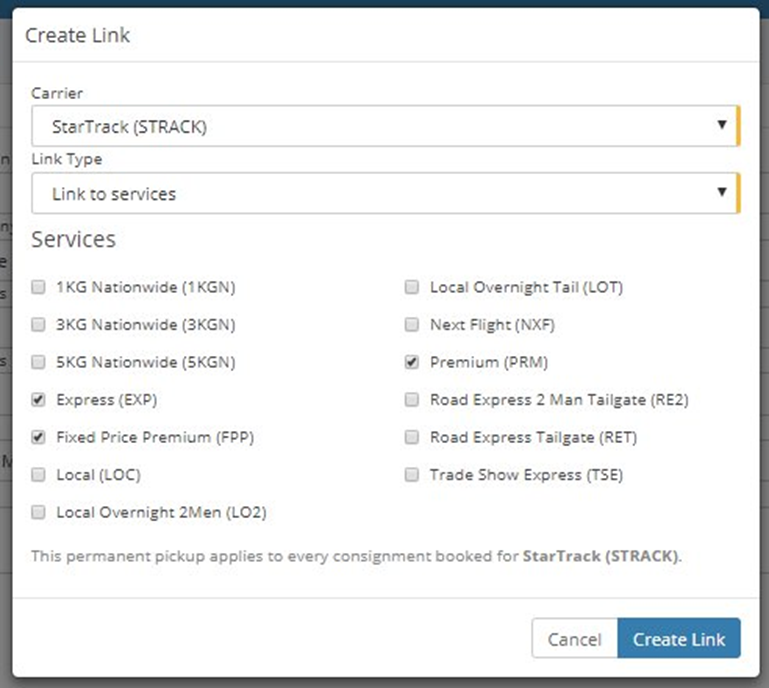769x688 pixels.
Task: Check the Trade Show Express (TSE) checkbox
Action: (x=412, y=475)
